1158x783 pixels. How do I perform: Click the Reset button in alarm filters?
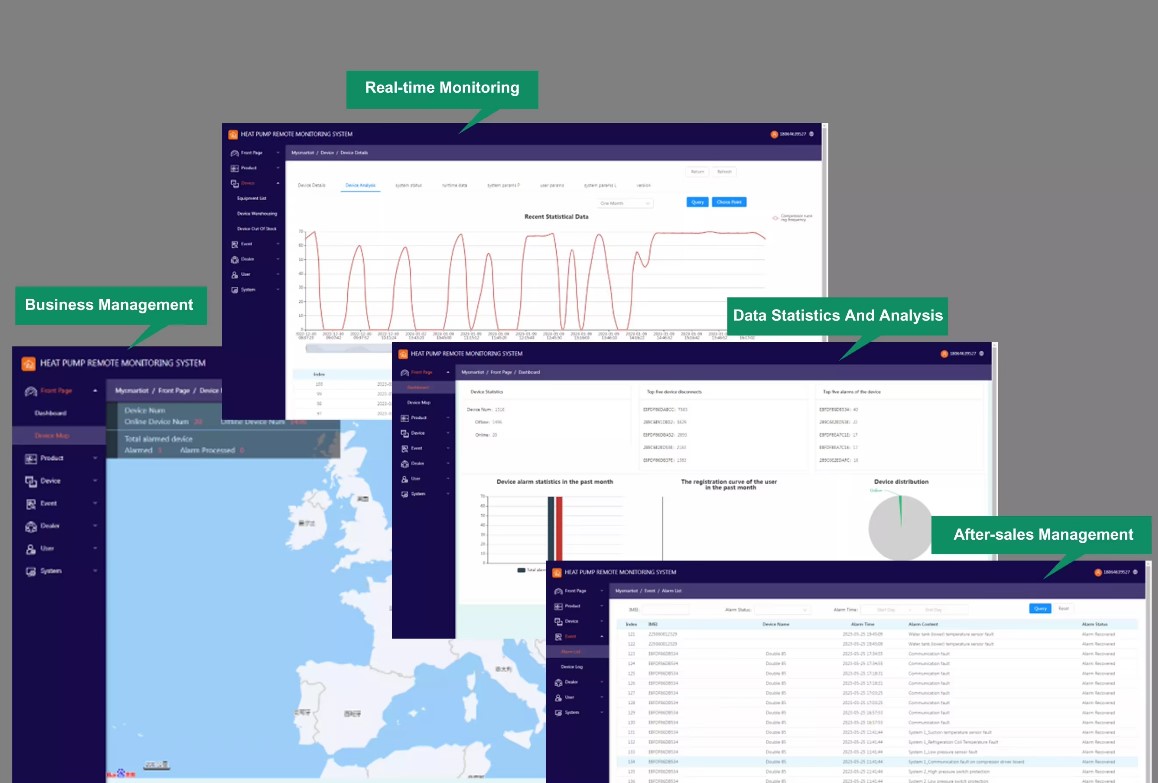[x=1064, y=608]
